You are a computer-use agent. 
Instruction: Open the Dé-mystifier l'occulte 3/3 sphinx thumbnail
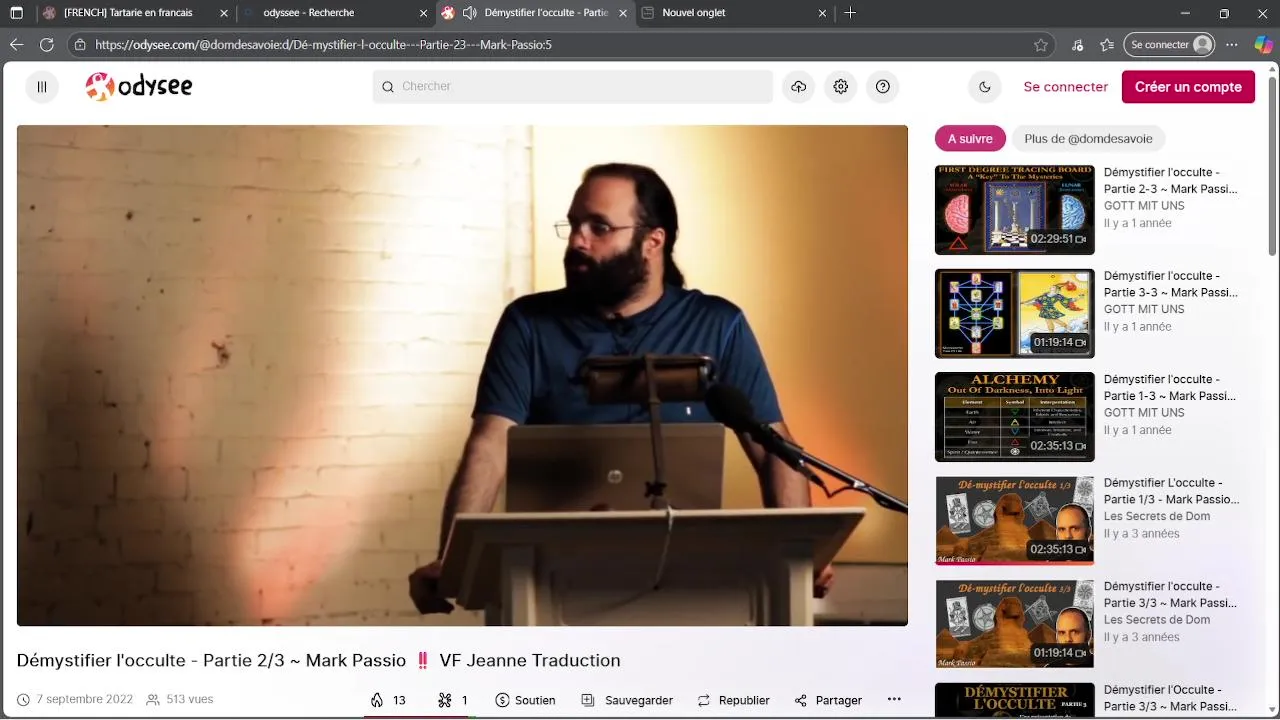(x=1014, y=624)
